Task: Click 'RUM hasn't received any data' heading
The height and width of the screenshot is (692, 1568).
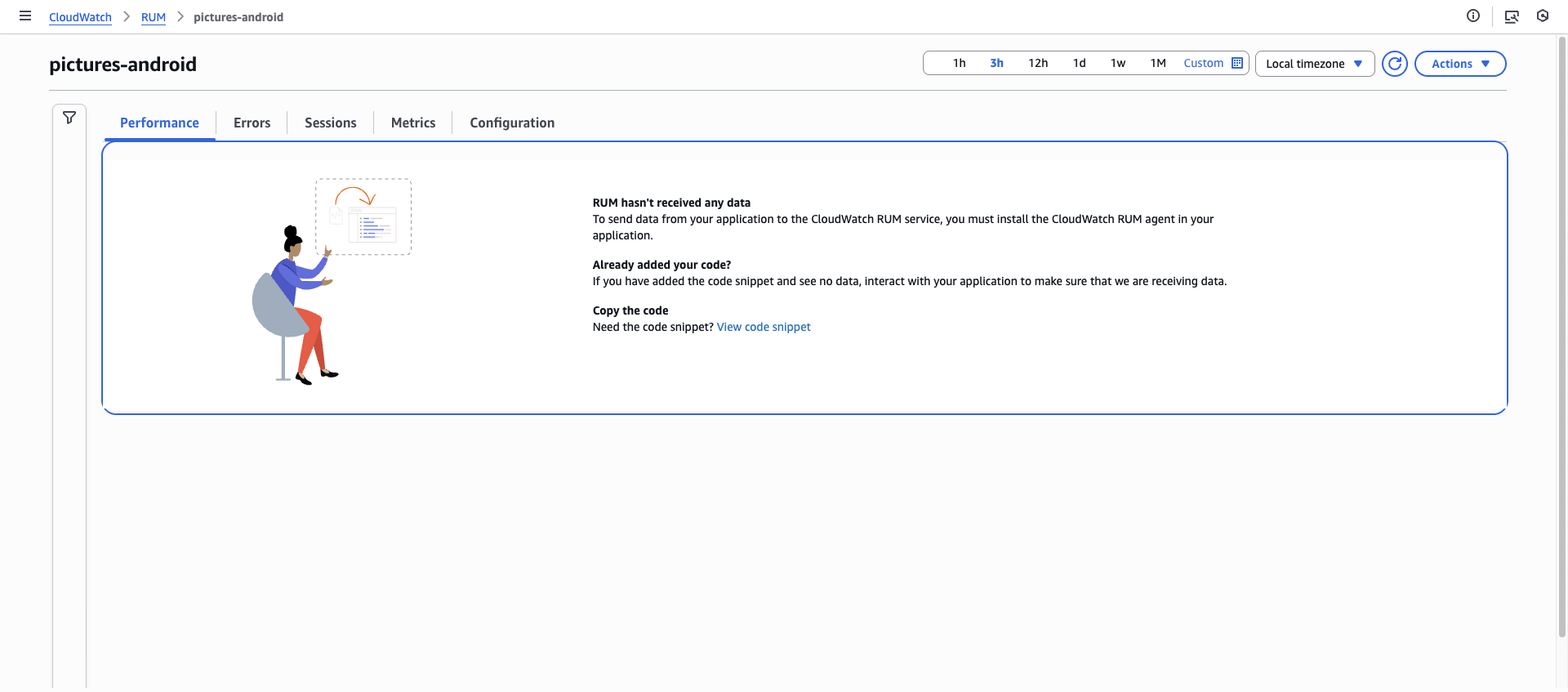Action: (671, 203)
